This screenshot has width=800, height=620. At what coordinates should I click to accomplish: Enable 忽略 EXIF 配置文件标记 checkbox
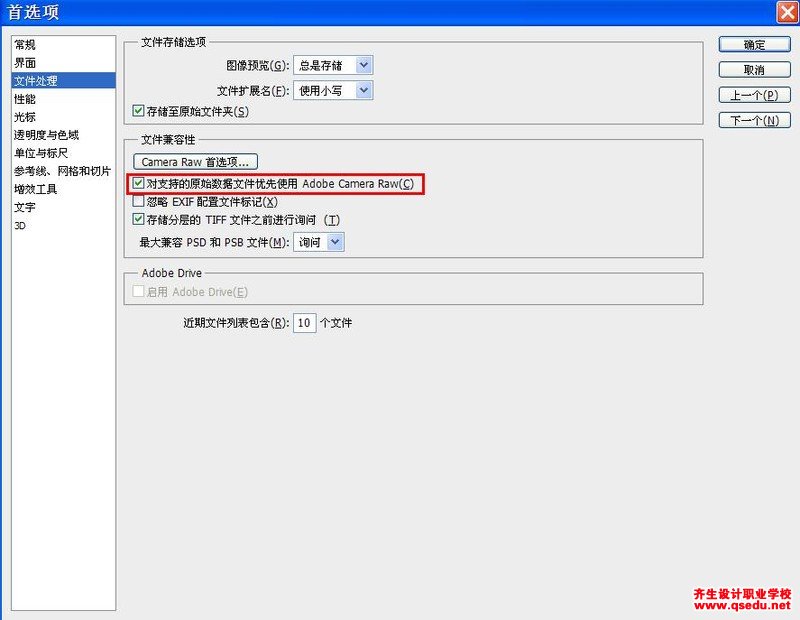pos(139,202)
